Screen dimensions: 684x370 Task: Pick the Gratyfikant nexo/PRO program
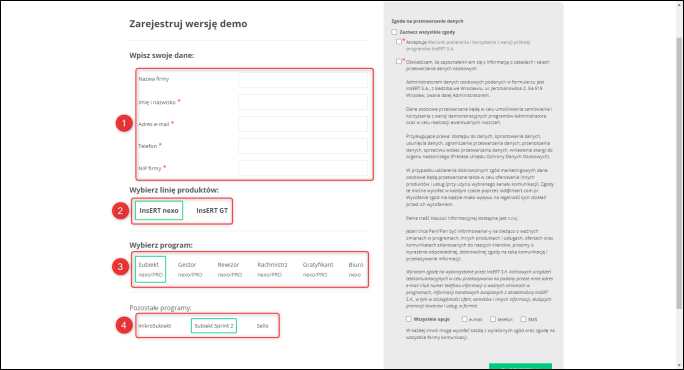point(318,270)
